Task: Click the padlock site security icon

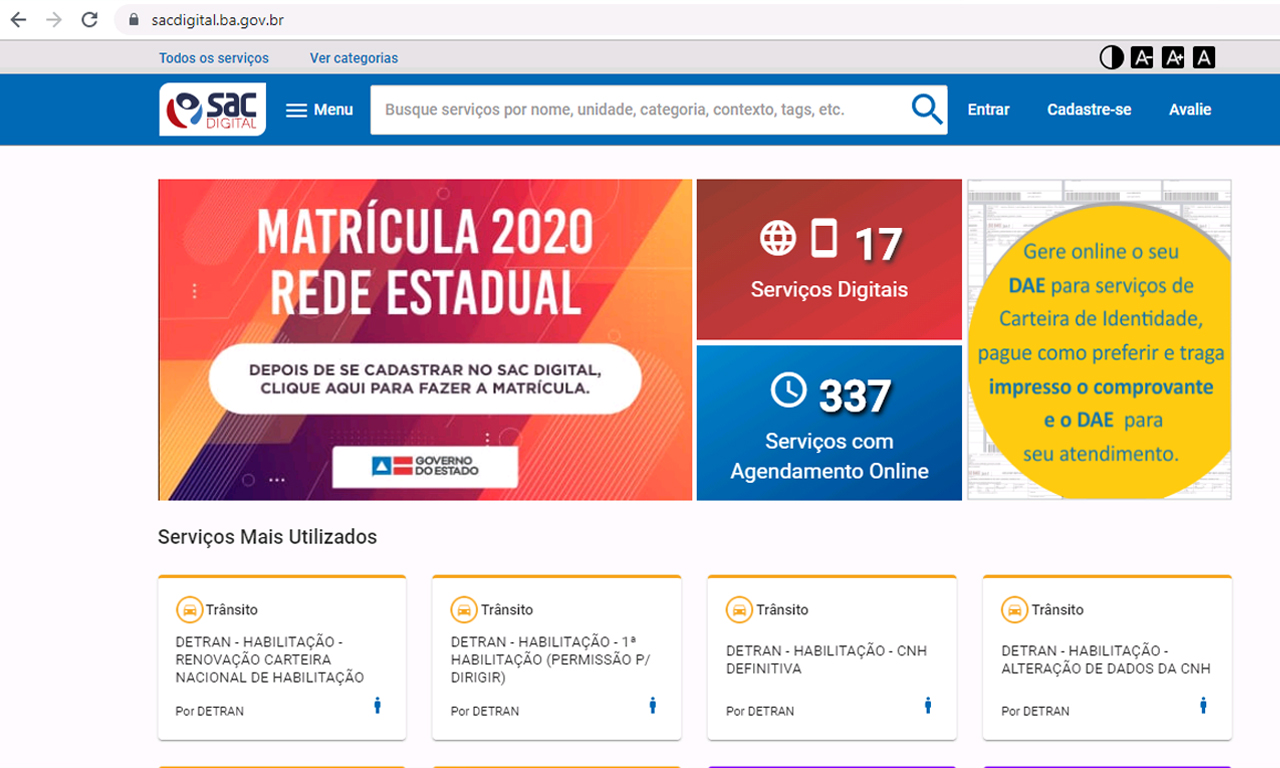Action: click(131, 20)
